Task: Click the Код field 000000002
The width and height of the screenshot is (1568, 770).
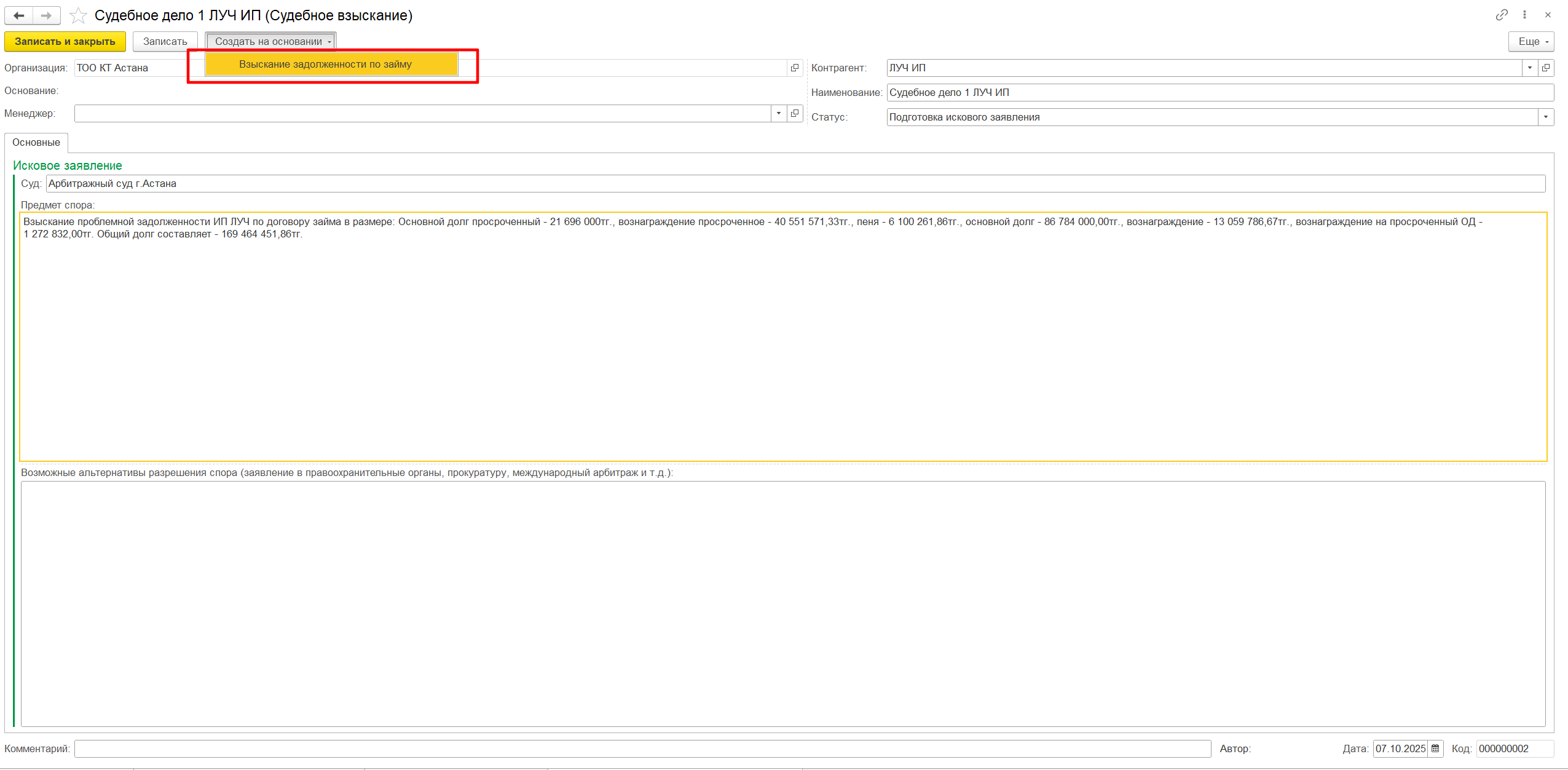Action: tap(1515, 748)
